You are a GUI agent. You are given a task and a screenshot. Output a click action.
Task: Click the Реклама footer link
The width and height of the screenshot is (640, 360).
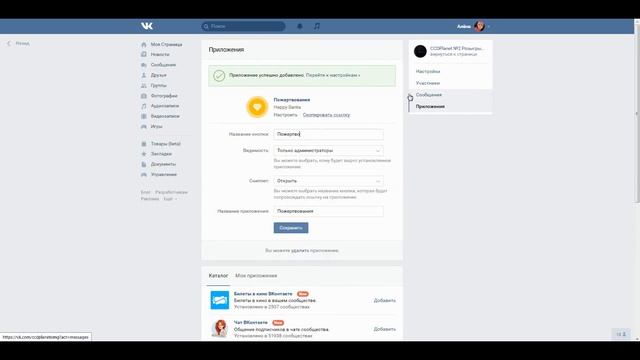pos(150,199)
